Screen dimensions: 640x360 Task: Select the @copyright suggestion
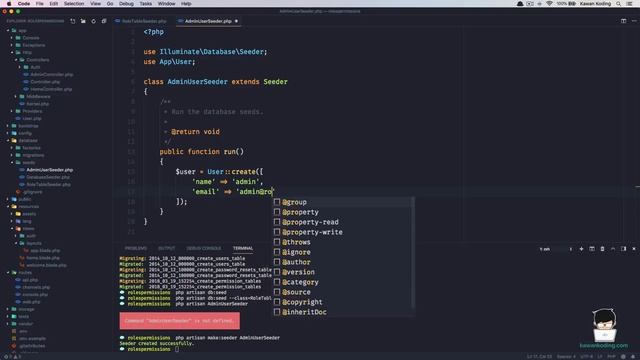coord(343,302)
